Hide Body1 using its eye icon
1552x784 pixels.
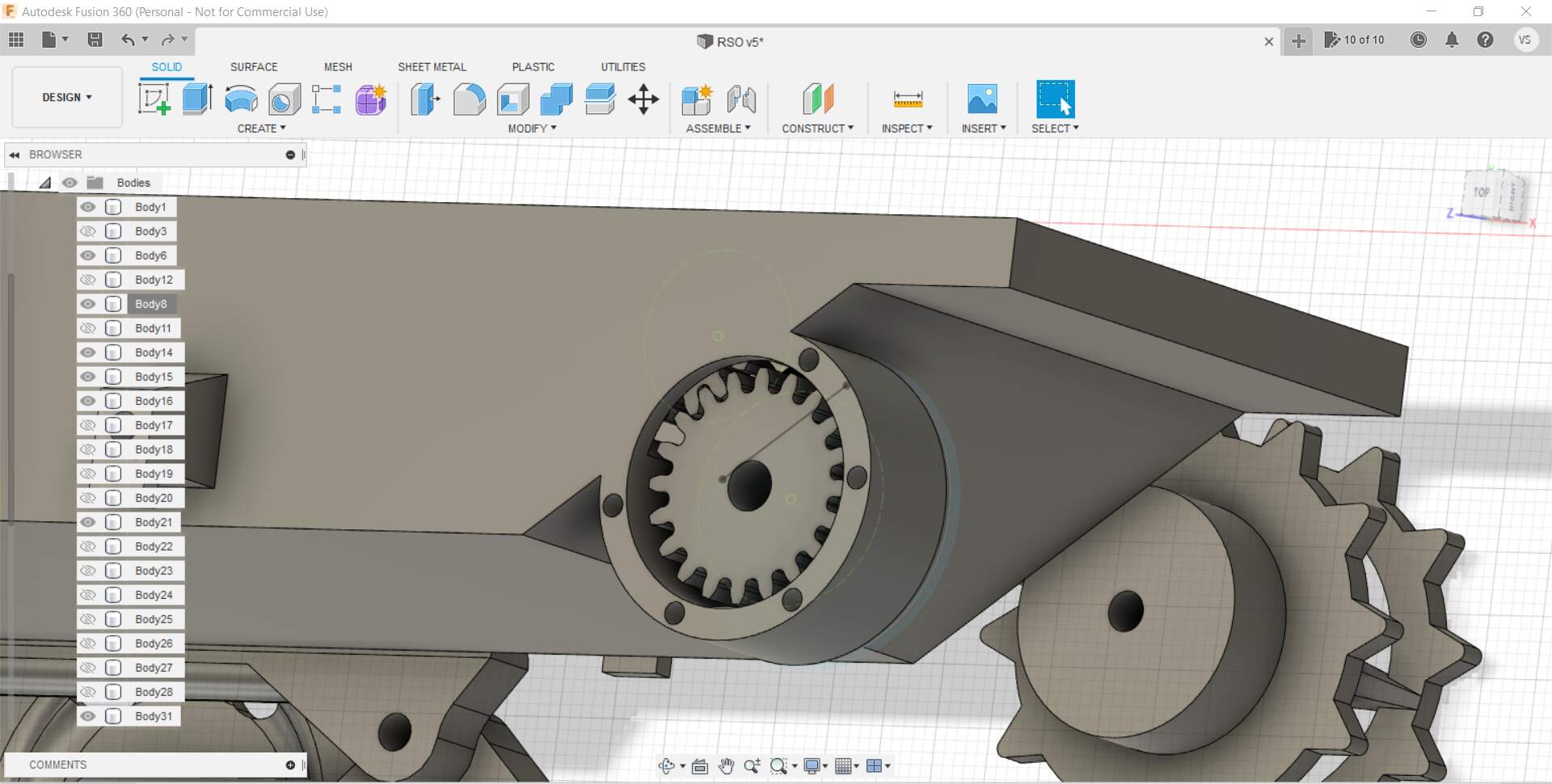(x=88, y=207)
